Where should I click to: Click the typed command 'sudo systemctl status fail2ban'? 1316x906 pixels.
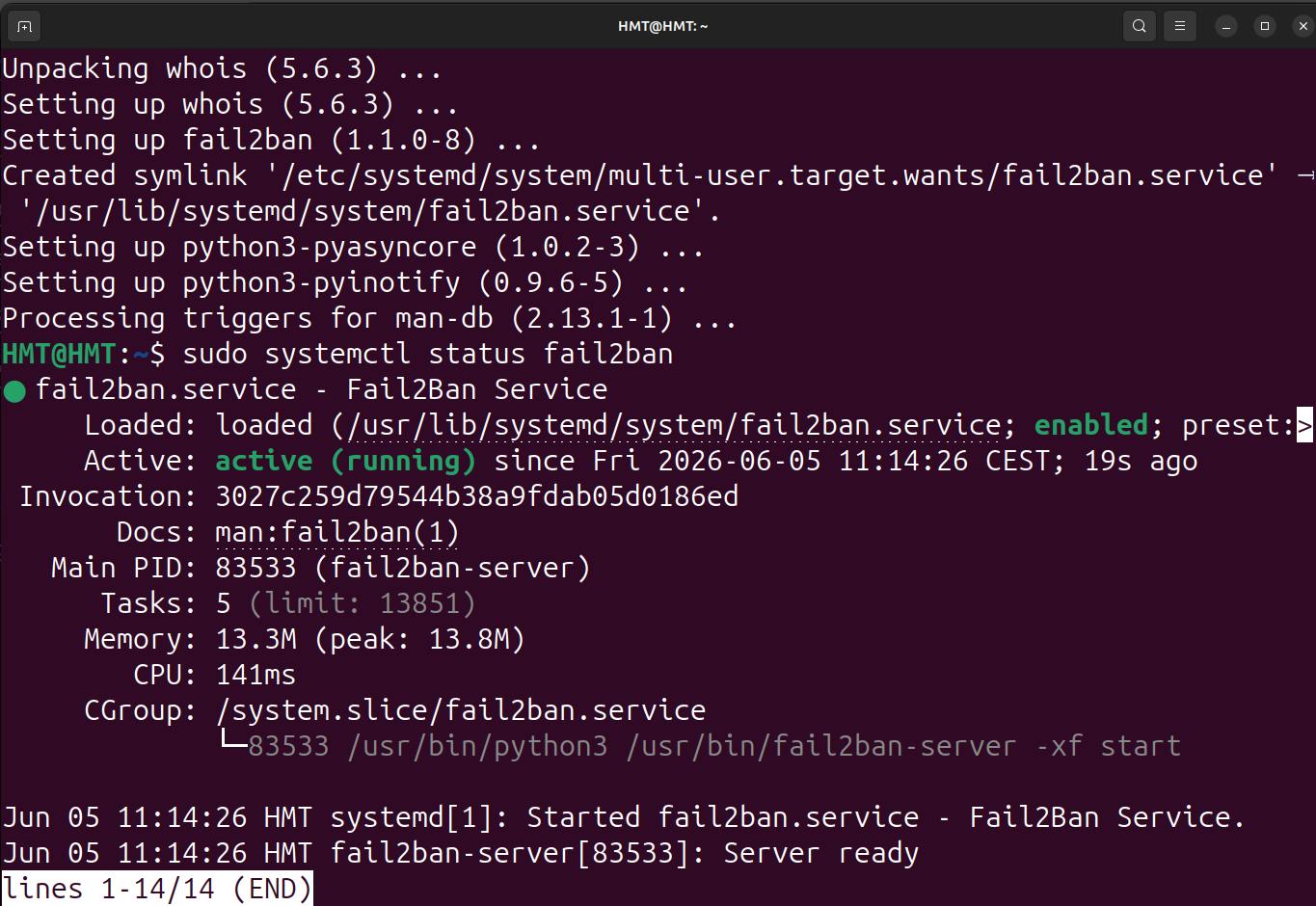pyautogui.click(x=428, y=354)
